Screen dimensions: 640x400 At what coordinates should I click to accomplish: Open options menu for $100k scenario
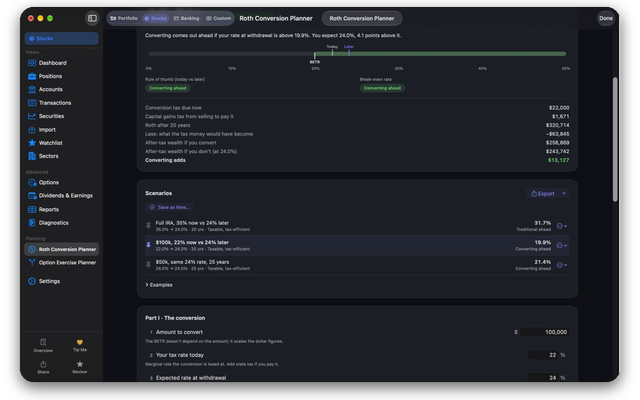click(562, 246)
